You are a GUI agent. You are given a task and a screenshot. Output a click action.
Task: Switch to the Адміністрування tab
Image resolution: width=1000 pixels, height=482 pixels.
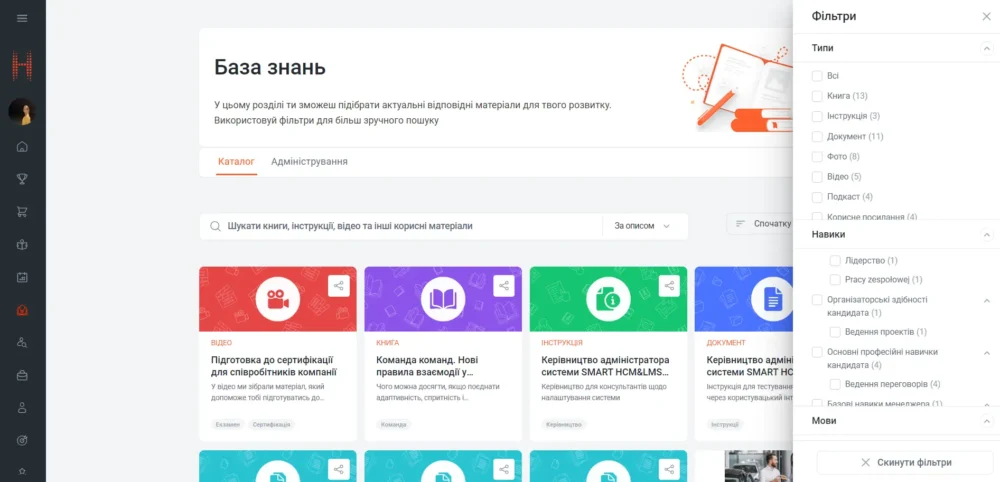[309, 161]
